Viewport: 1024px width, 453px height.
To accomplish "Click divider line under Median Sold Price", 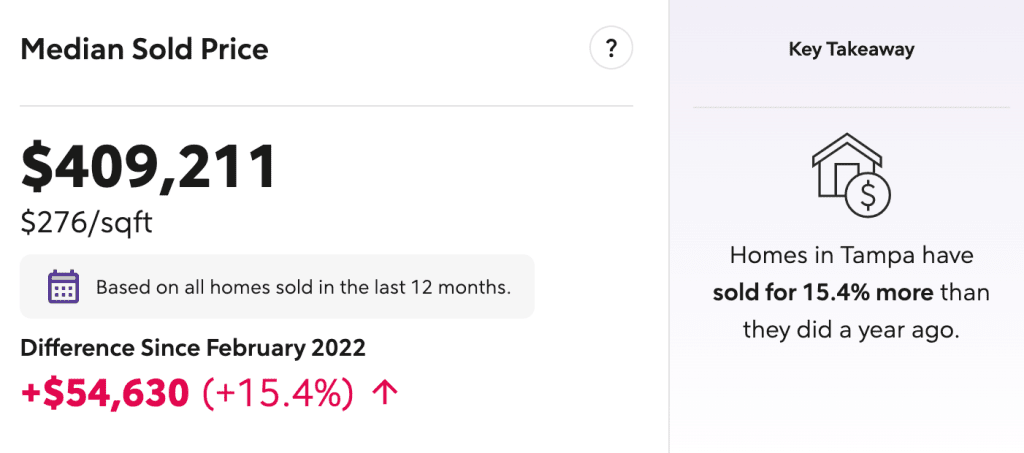I will tap(327, 105).
